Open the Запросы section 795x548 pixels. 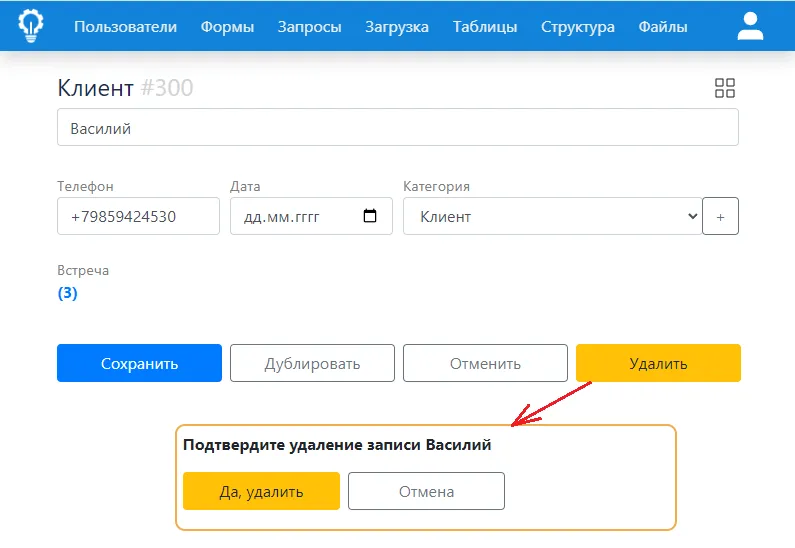(x=309, y=26)
